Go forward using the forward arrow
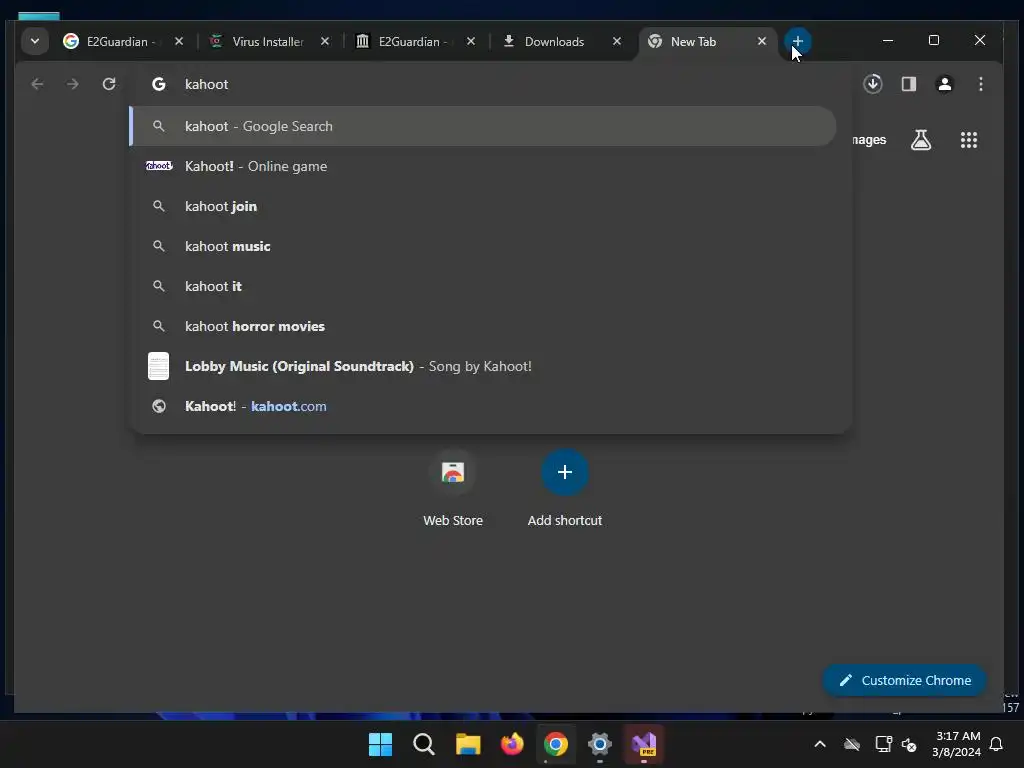The height and width of the screenshot is (768, 1024). (x=72, y=84)
